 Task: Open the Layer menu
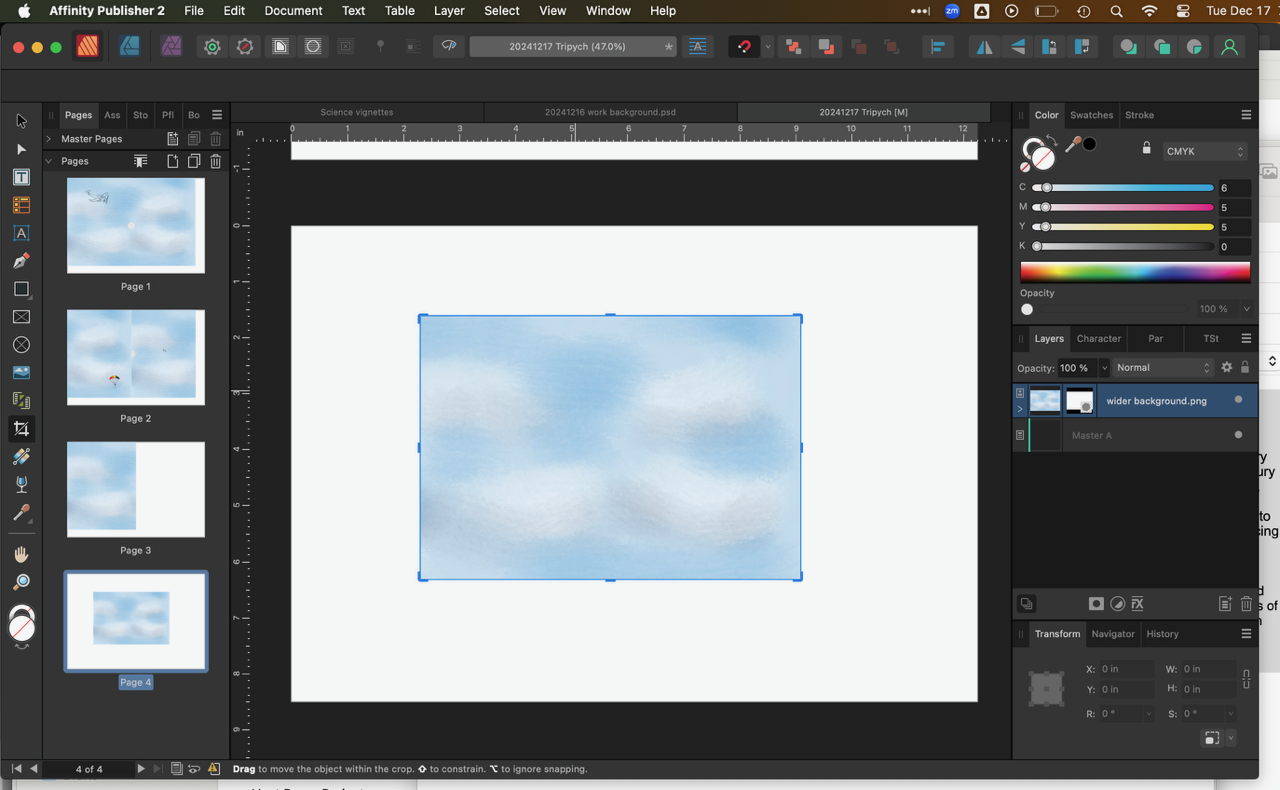pos(448,11)
